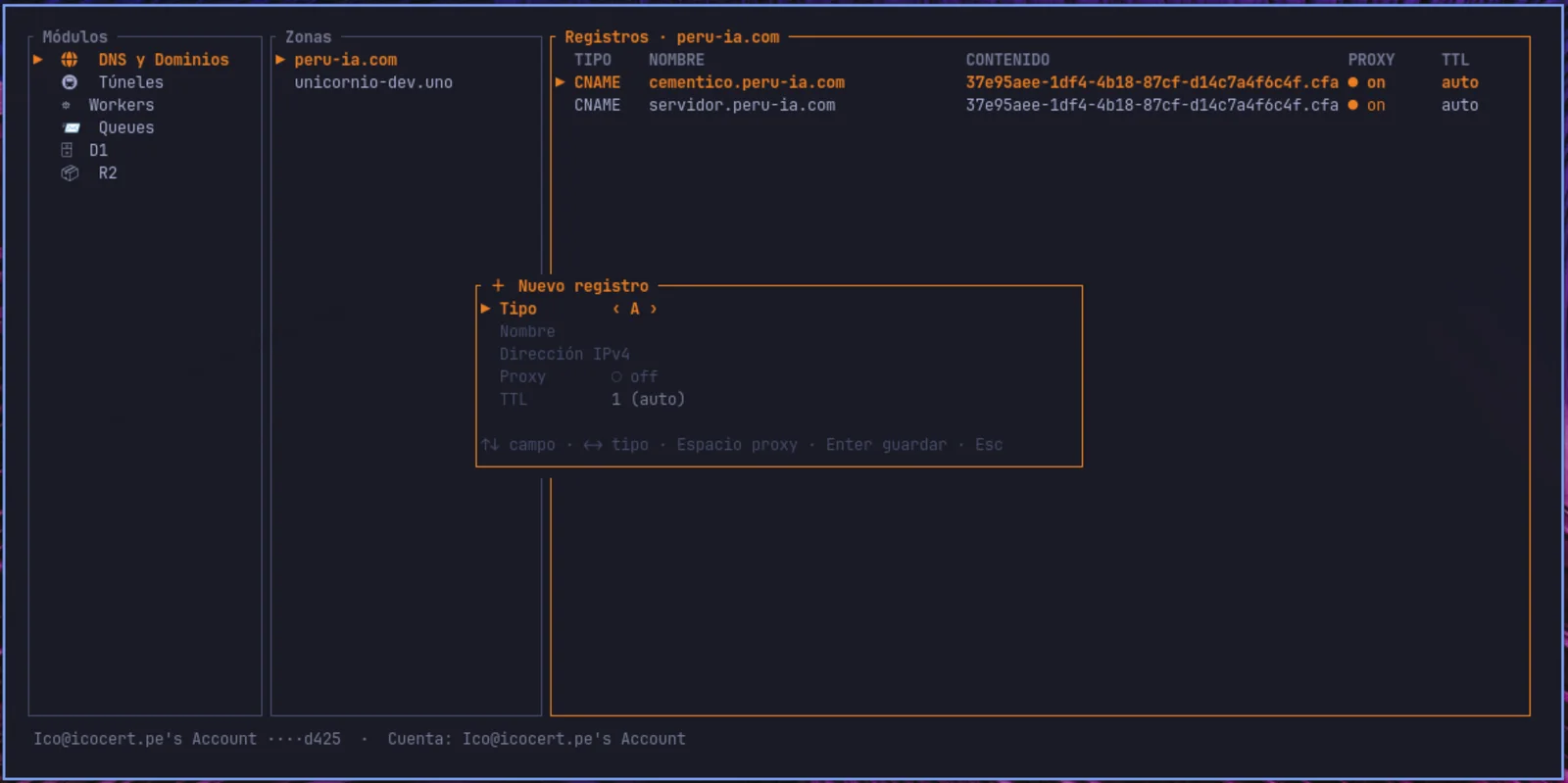
Task: Select the cementico.peru-ia.com record name
Action: 747,82
